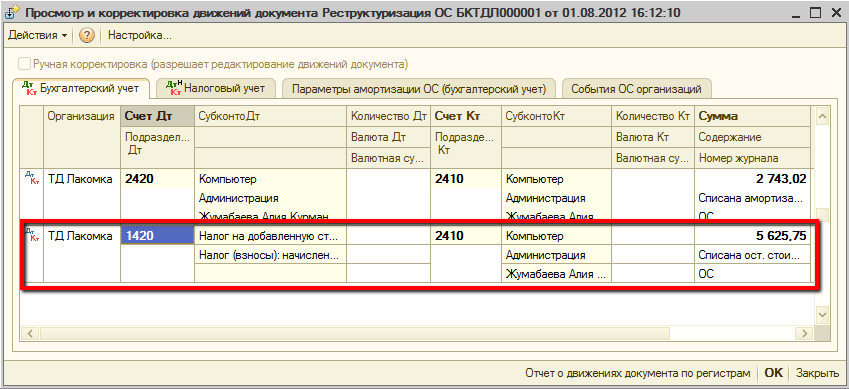Confirm with the OK button

(773, 373)
